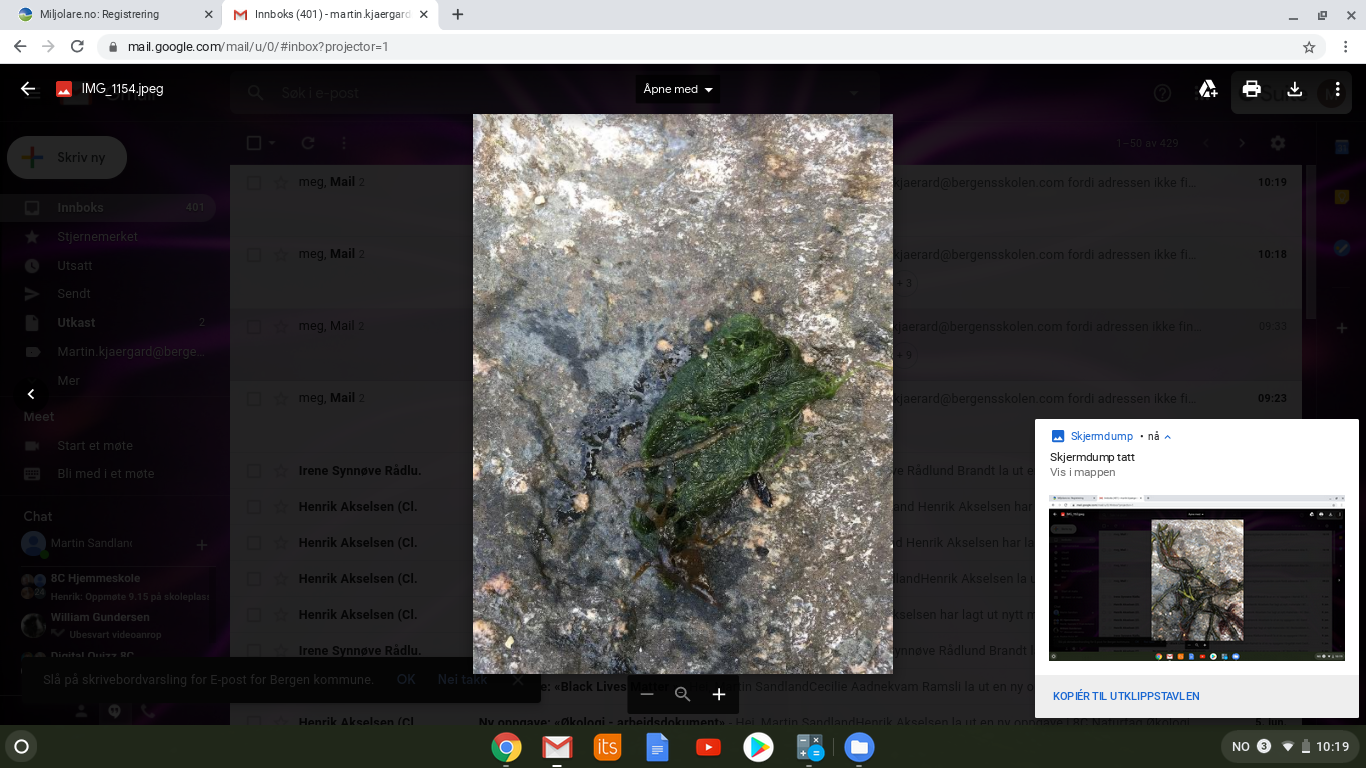Open William Gundersen chat
The height and width of the screenshot is (768, 1366).
pos(115,625)
